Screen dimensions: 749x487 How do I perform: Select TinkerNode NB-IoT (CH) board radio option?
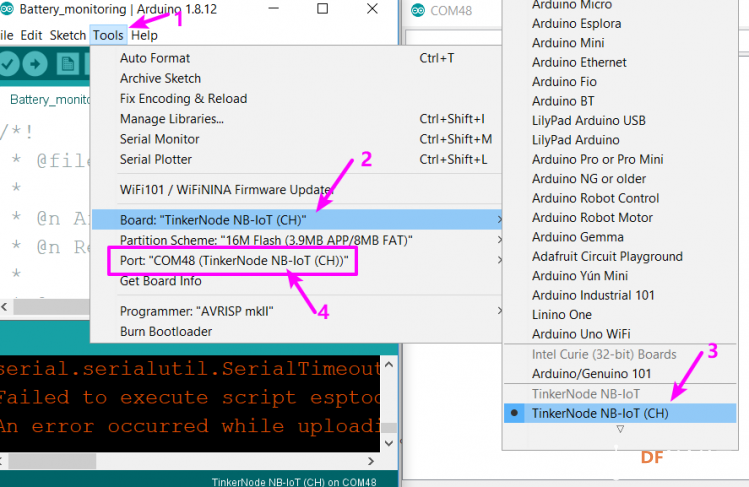coord(620,413)
